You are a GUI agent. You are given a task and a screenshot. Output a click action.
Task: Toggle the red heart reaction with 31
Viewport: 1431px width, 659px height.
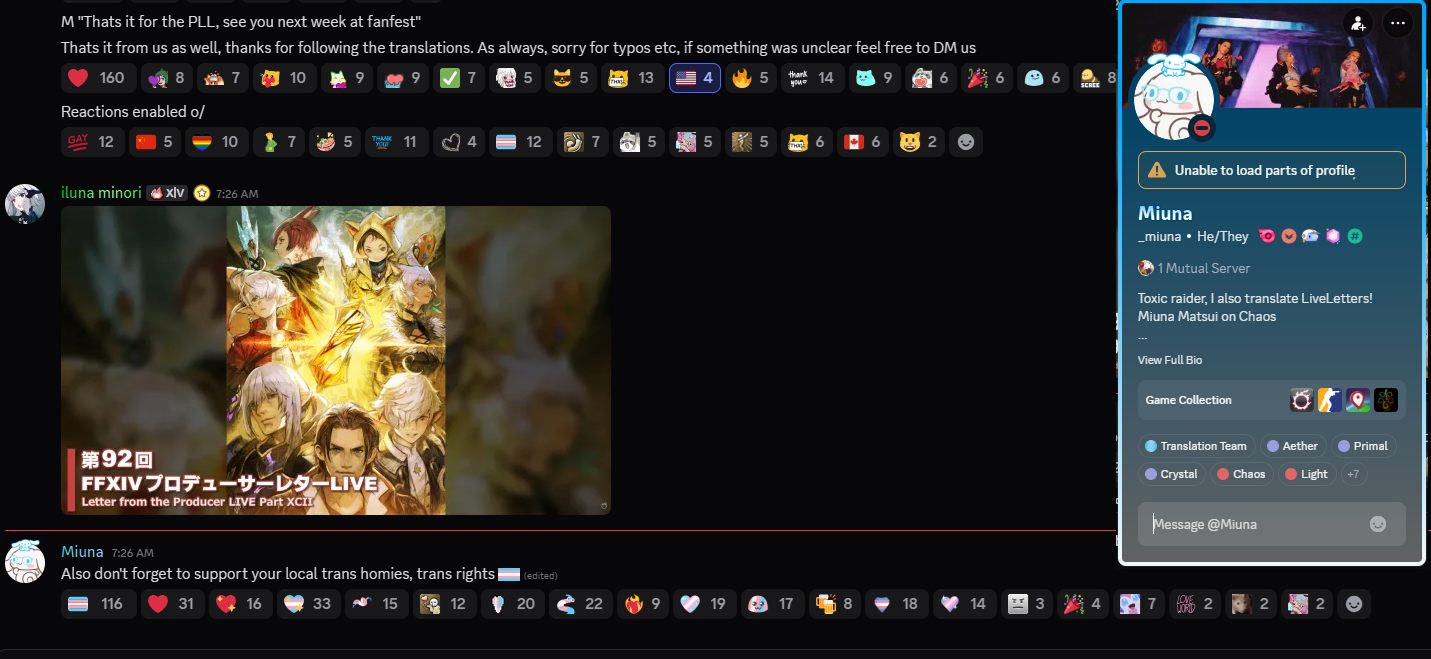(173, 604)
